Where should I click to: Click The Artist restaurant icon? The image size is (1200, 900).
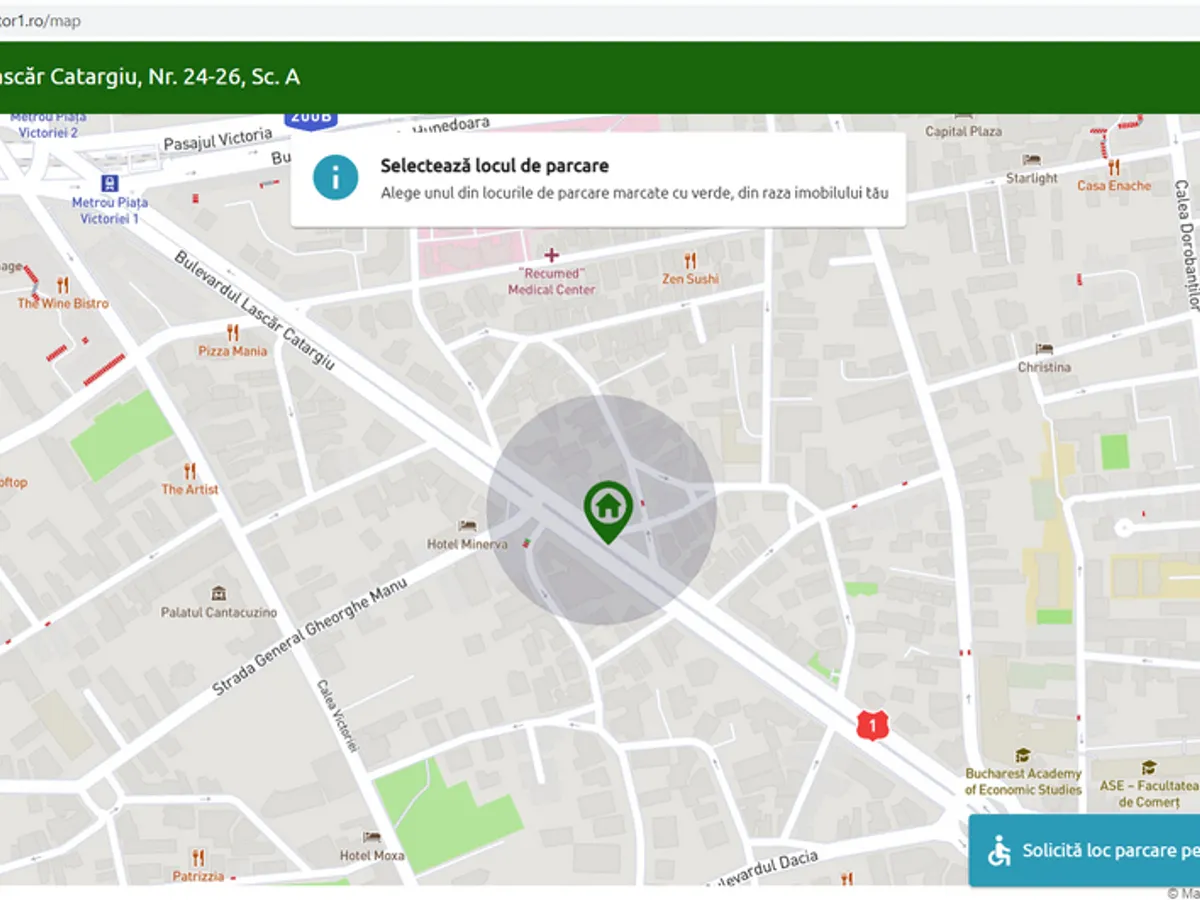click(x=190, y=470)
